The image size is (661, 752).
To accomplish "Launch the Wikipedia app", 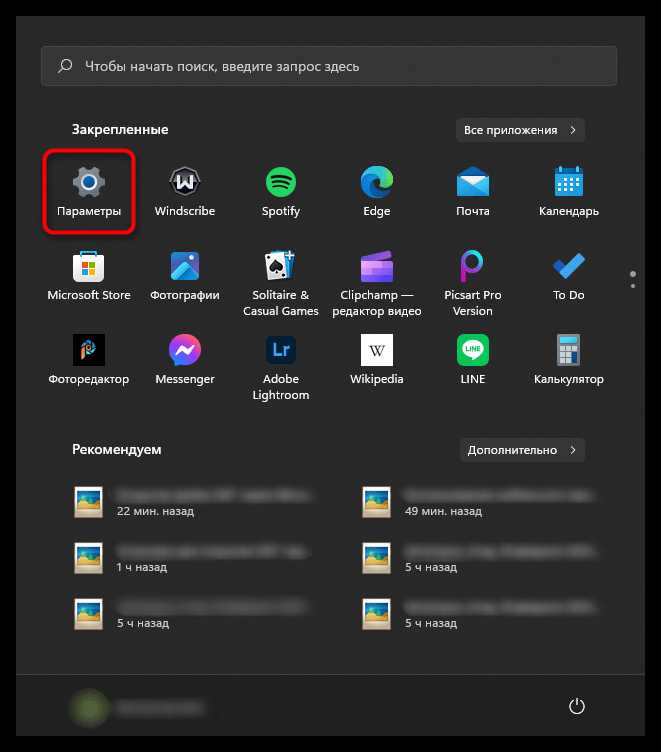I will coord(377,361).
